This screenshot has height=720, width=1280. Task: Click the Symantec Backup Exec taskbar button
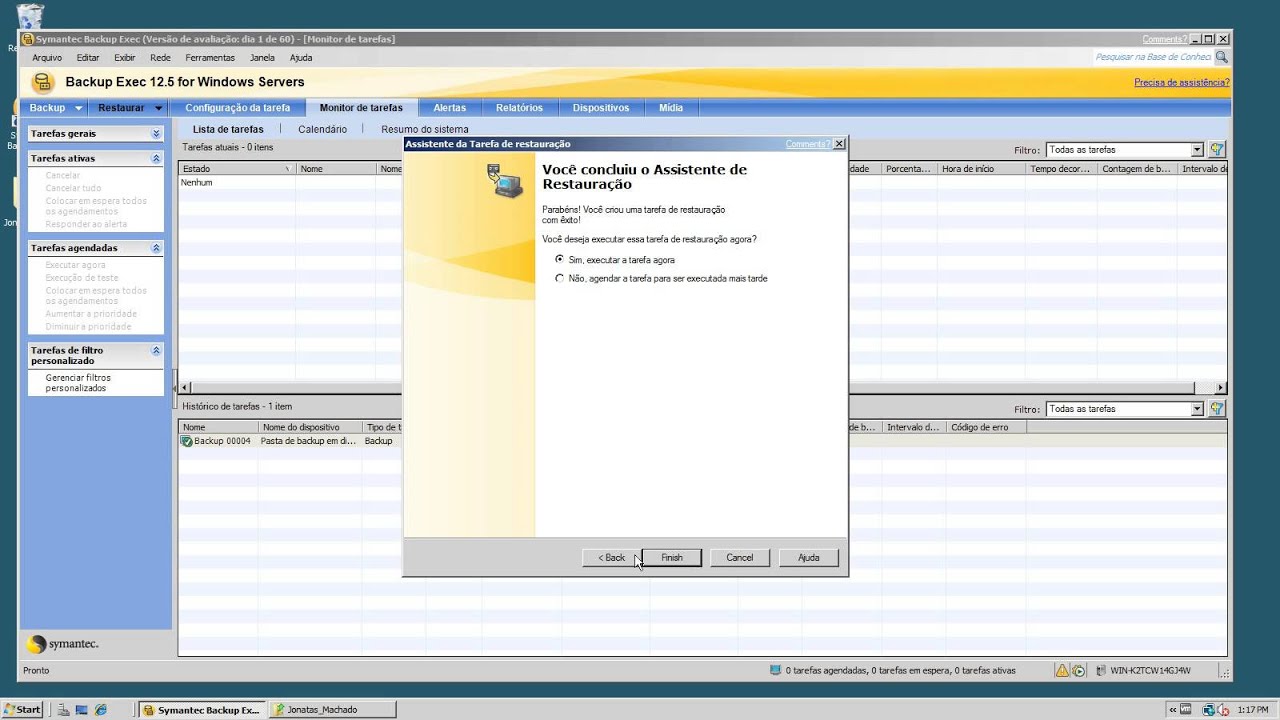pyautogui.click(x=203, y=710)
